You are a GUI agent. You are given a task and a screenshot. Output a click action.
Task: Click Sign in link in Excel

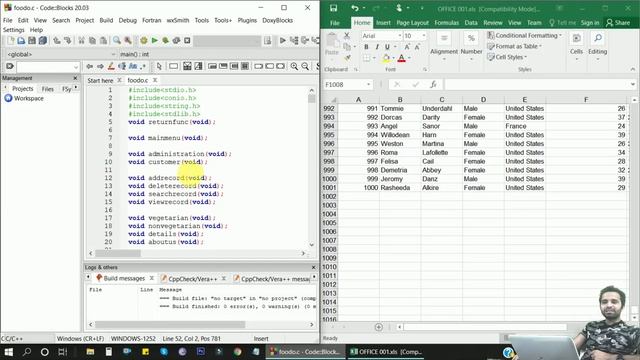pos(590,23)
